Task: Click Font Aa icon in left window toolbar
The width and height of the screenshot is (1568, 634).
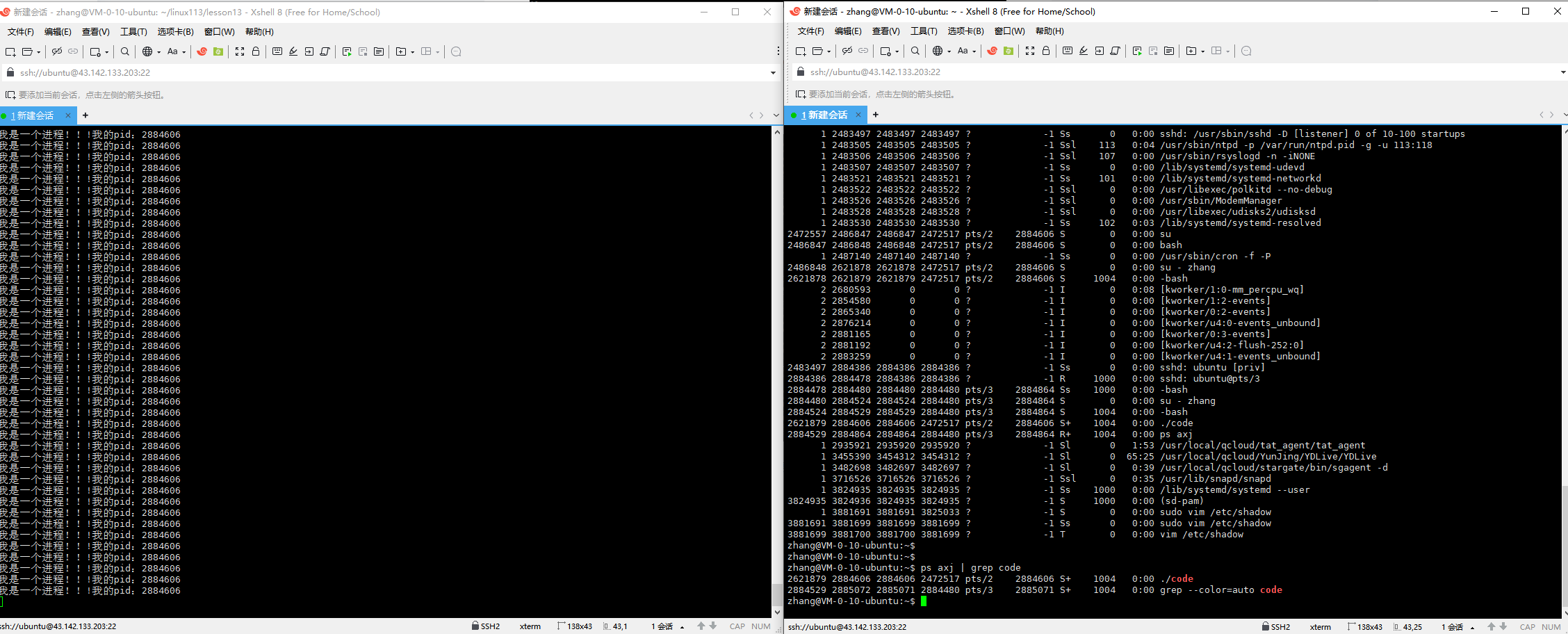Action: pyautogui.click(x=172, y=51)
